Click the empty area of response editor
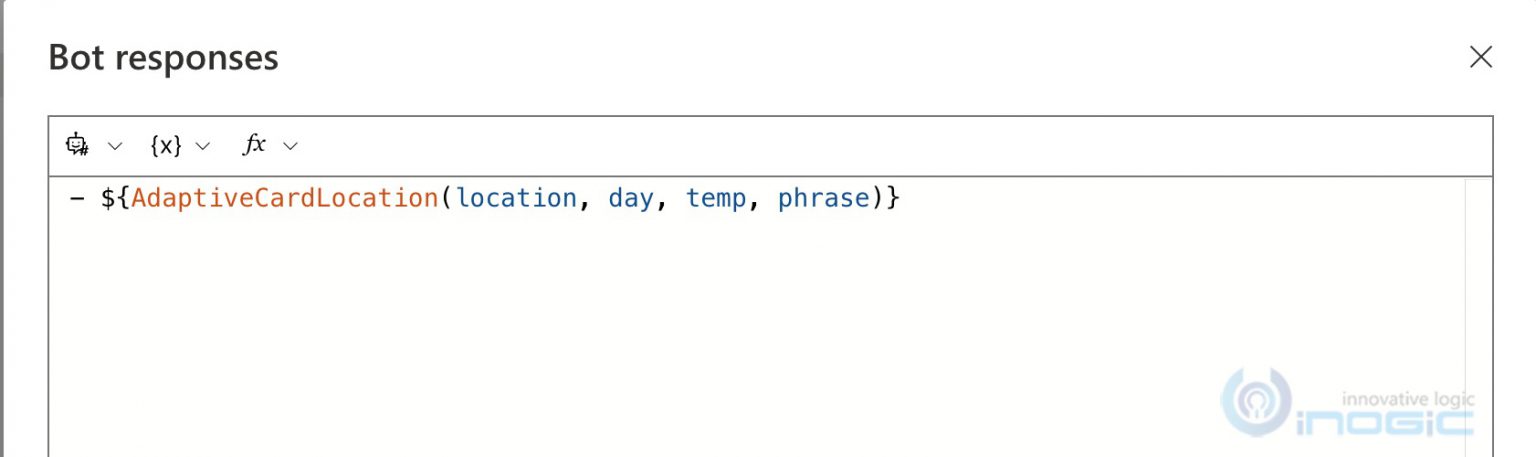The width and height of the screenshot is (1536, 457). [x=700, y=320]
